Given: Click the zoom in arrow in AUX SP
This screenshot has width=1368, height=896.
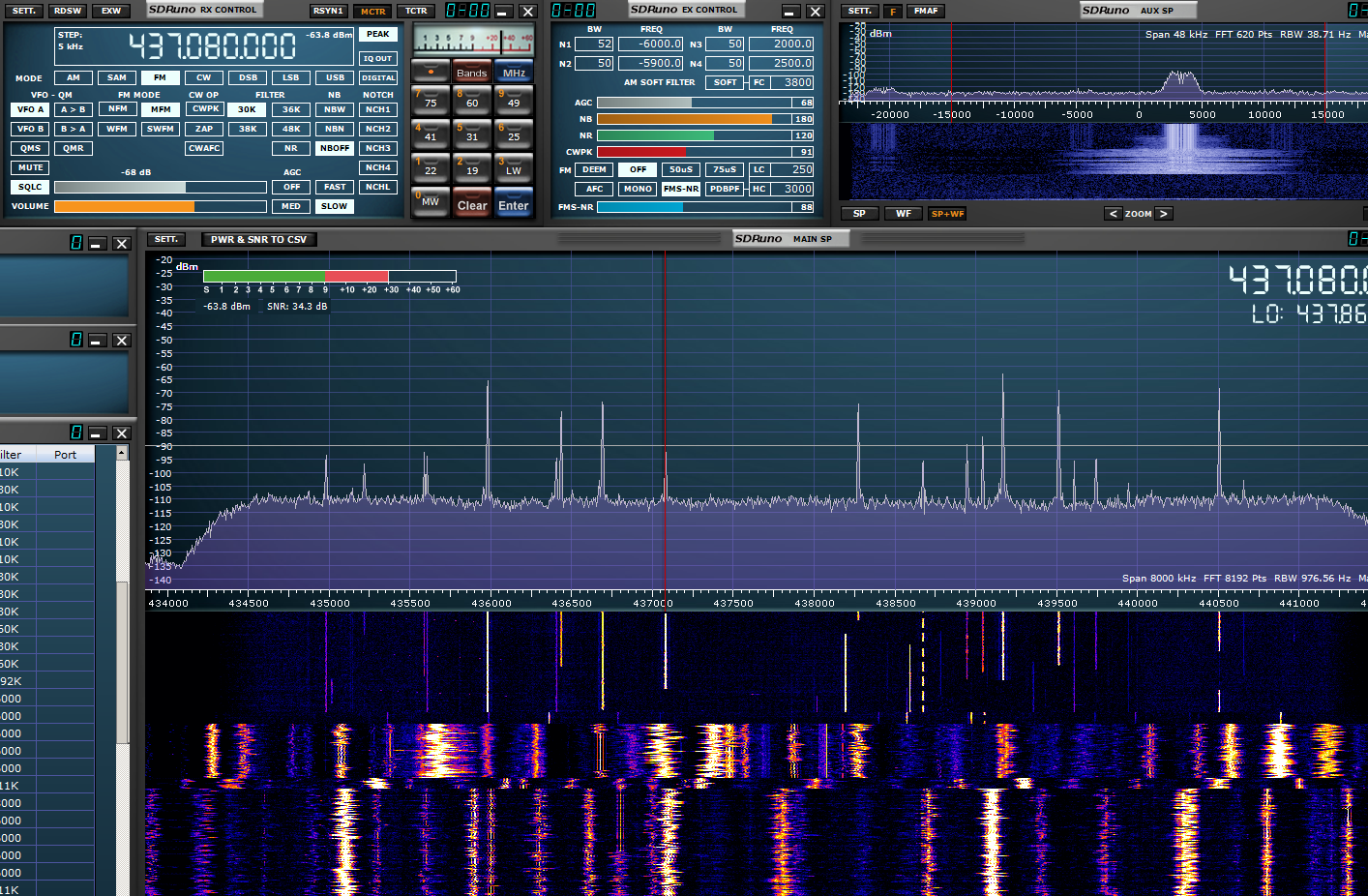Looking at the screenshot, I should tap(1164, 214).
